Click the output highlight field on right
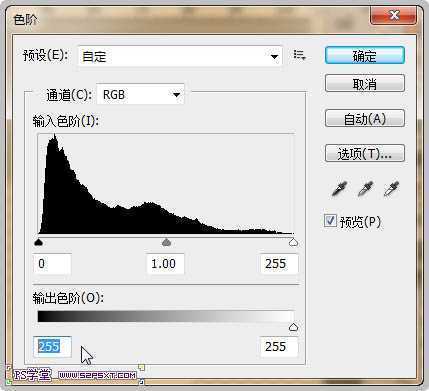Screen dimensions: 429x391 click(x=279, y=347)
